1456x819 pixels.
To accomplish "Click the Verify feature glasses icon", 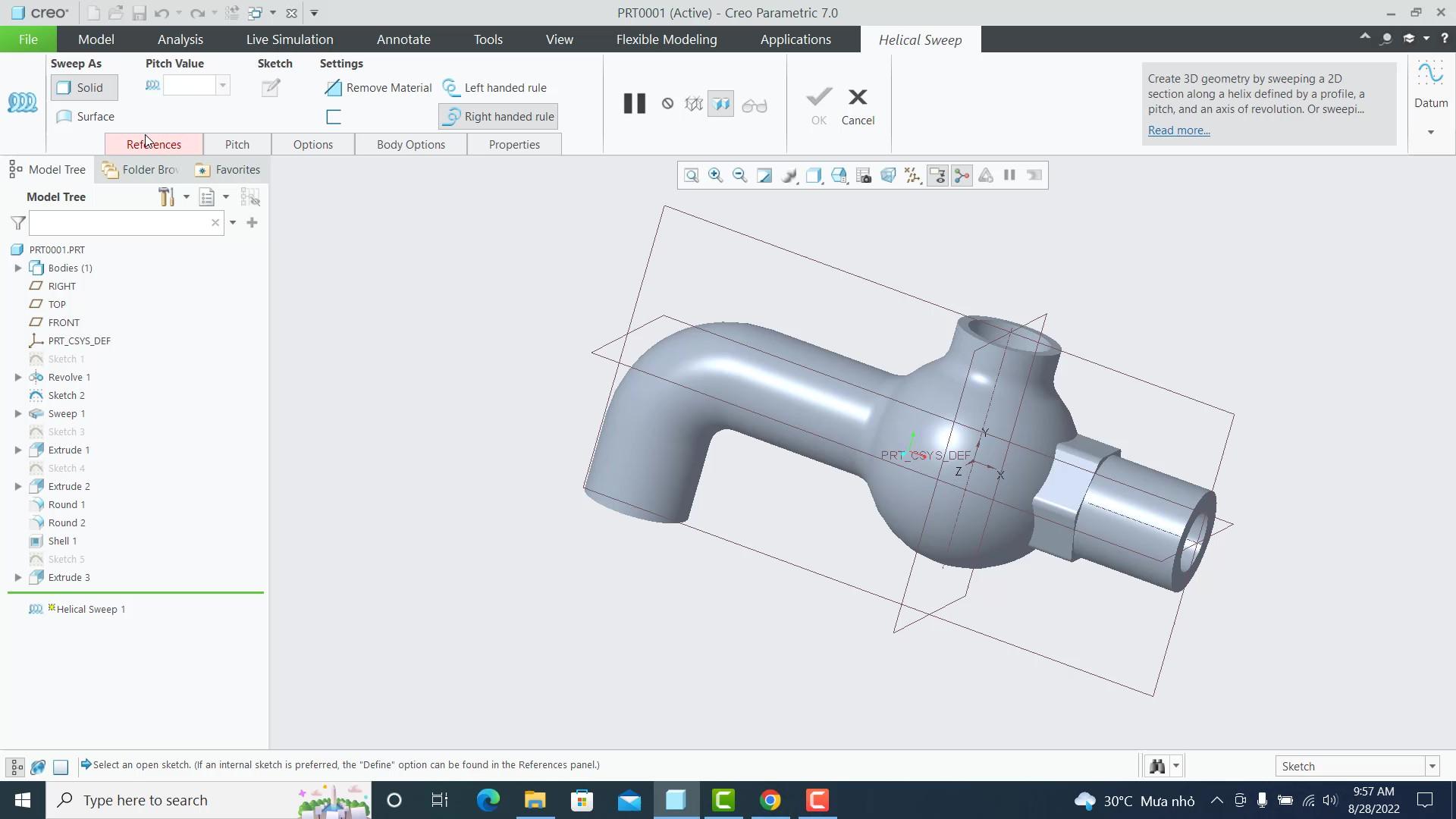I will pyautogui.click(x=755, y=104).
